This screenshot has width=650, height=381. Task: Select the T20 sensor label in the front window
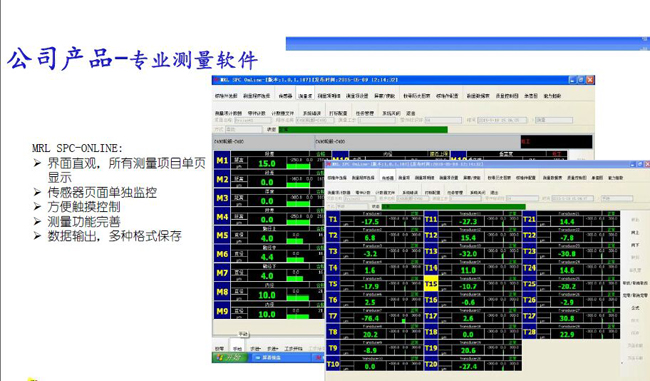[431, 364]
